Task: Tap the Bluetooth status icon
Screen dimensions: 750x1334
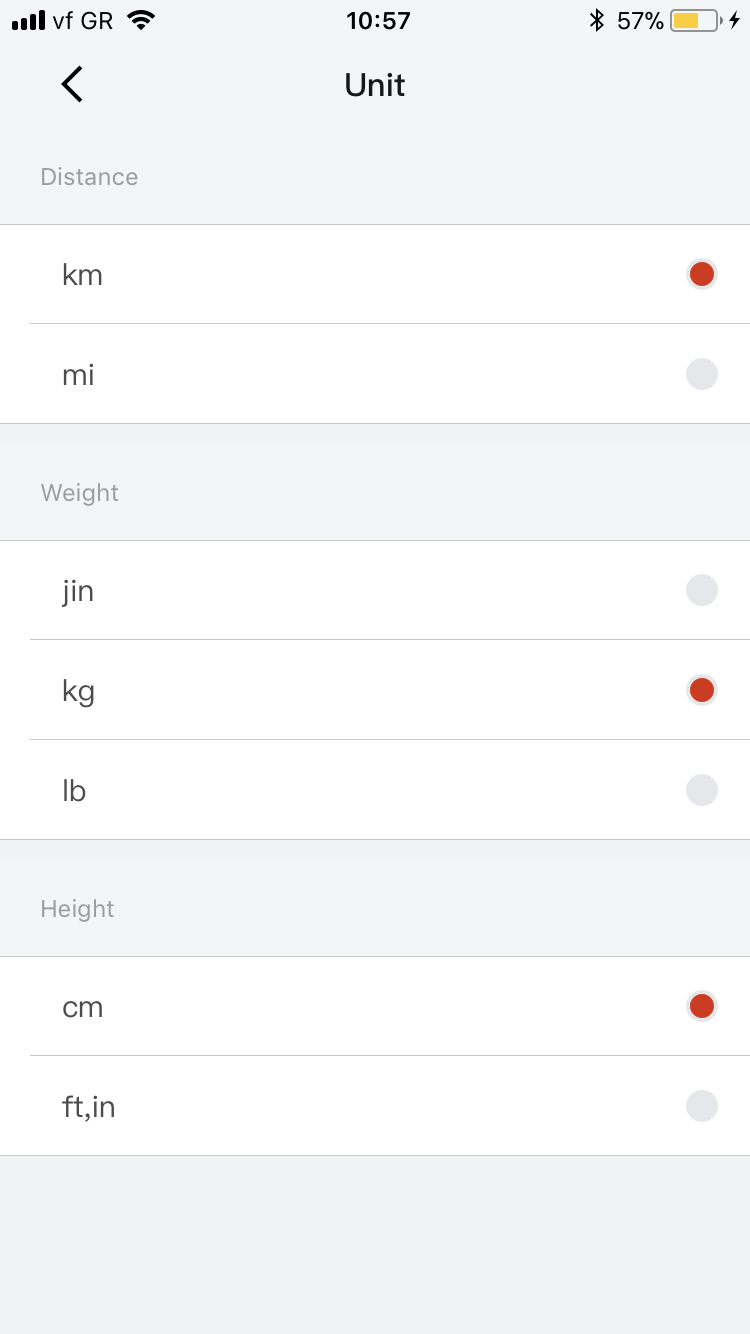Action: pos(597,20)
